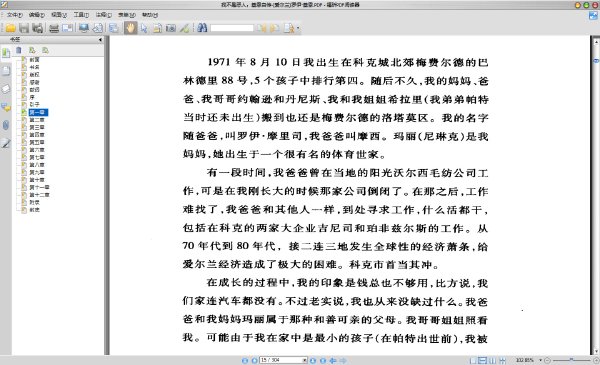600x365 pixels.
Task: Open the 工具 menu
Action: tap(81, 15)
